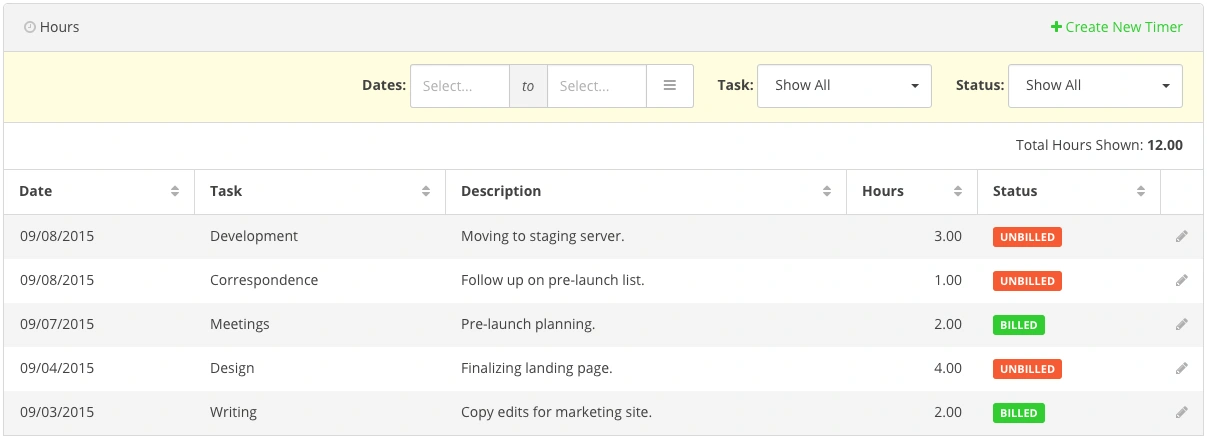The width and height of the screenshot is (1207, 439).
Task: Sort by Date column arrows
Action: click(175, 191)
